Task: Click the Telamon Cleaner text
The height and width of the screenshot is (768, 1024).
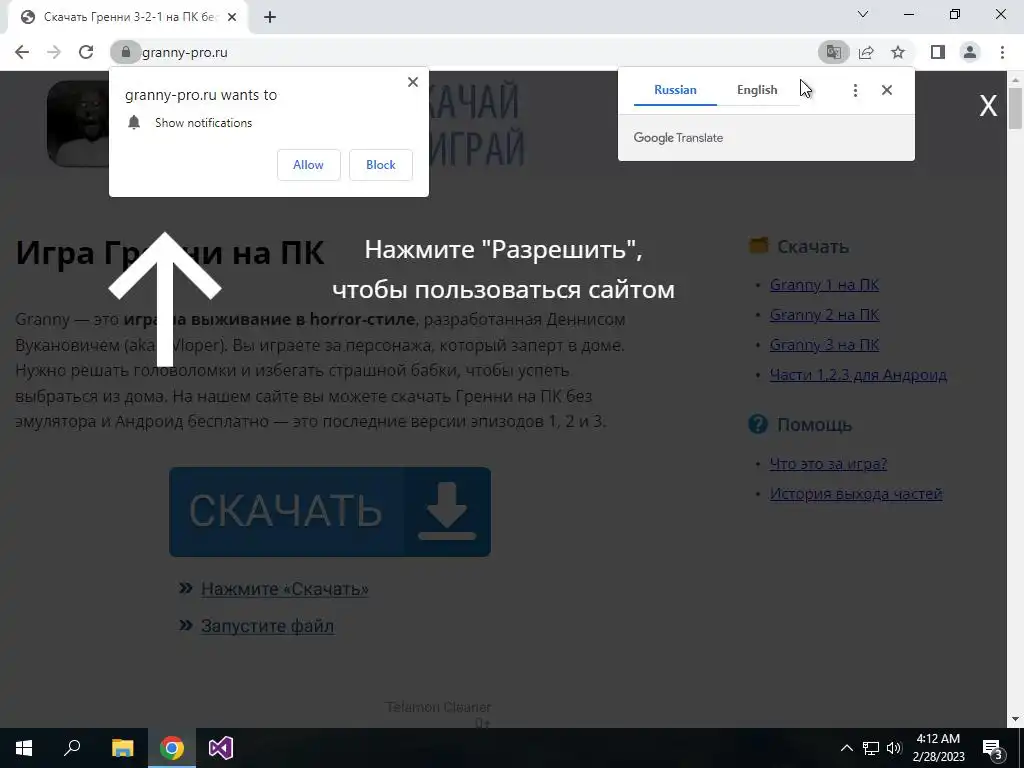Action: (438, 707)
